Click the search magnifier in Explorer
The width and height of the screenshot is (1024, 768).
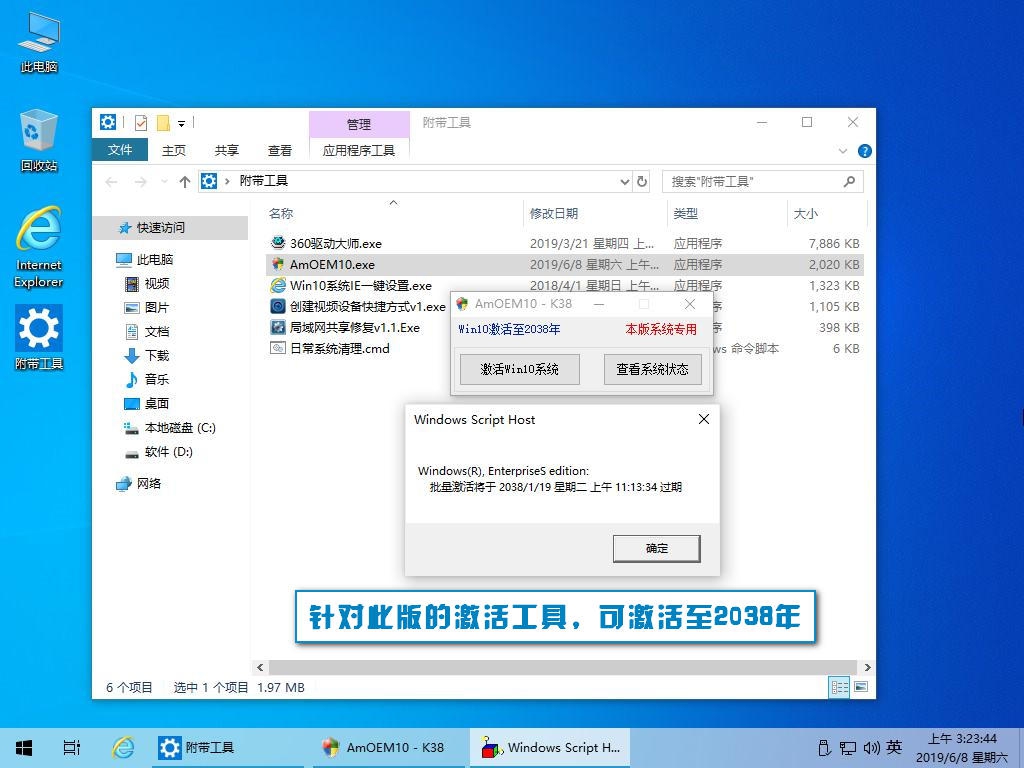849,181
